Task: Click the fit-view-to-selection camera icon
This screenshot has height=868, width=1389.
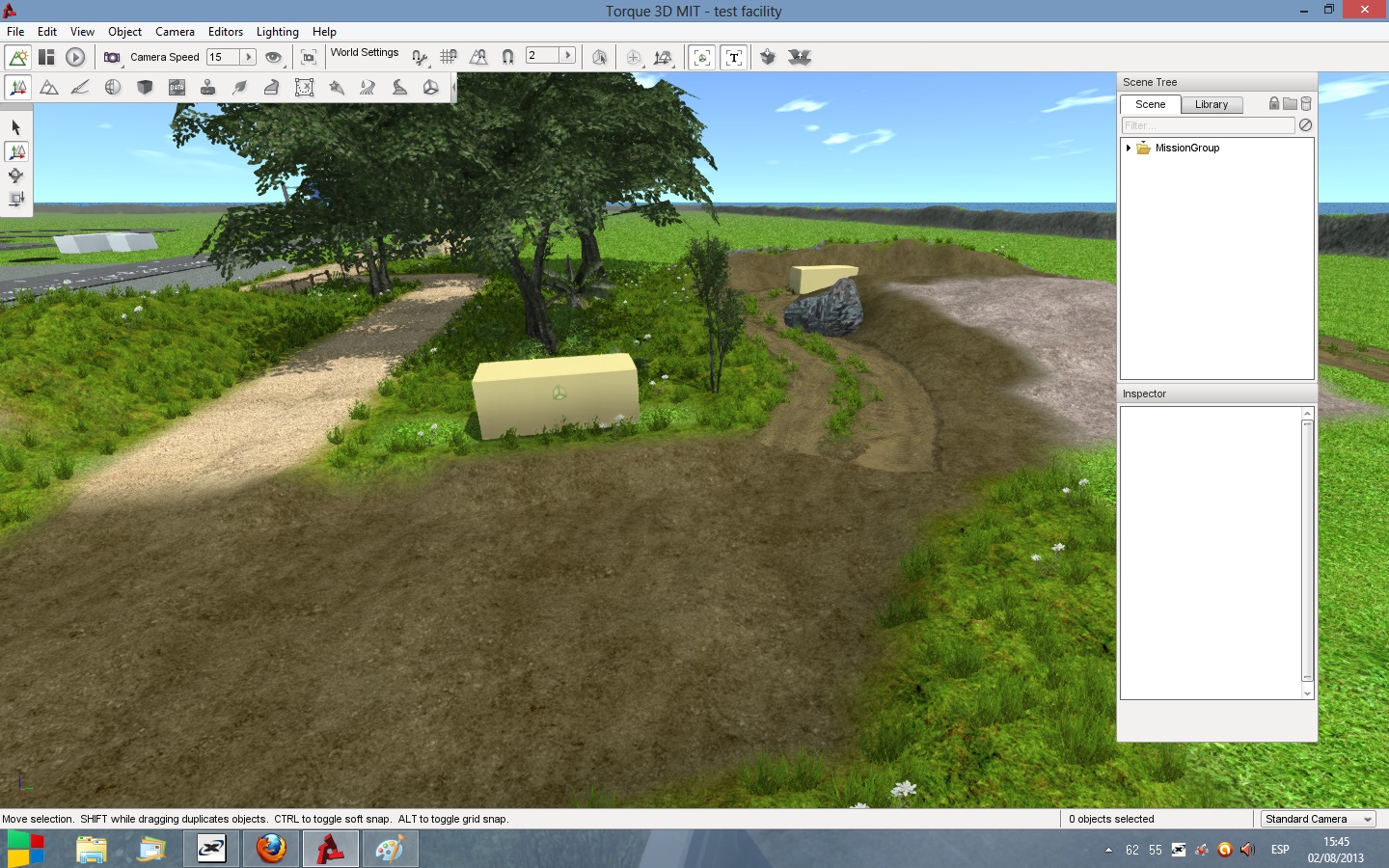Action: (x=309, y=57)
